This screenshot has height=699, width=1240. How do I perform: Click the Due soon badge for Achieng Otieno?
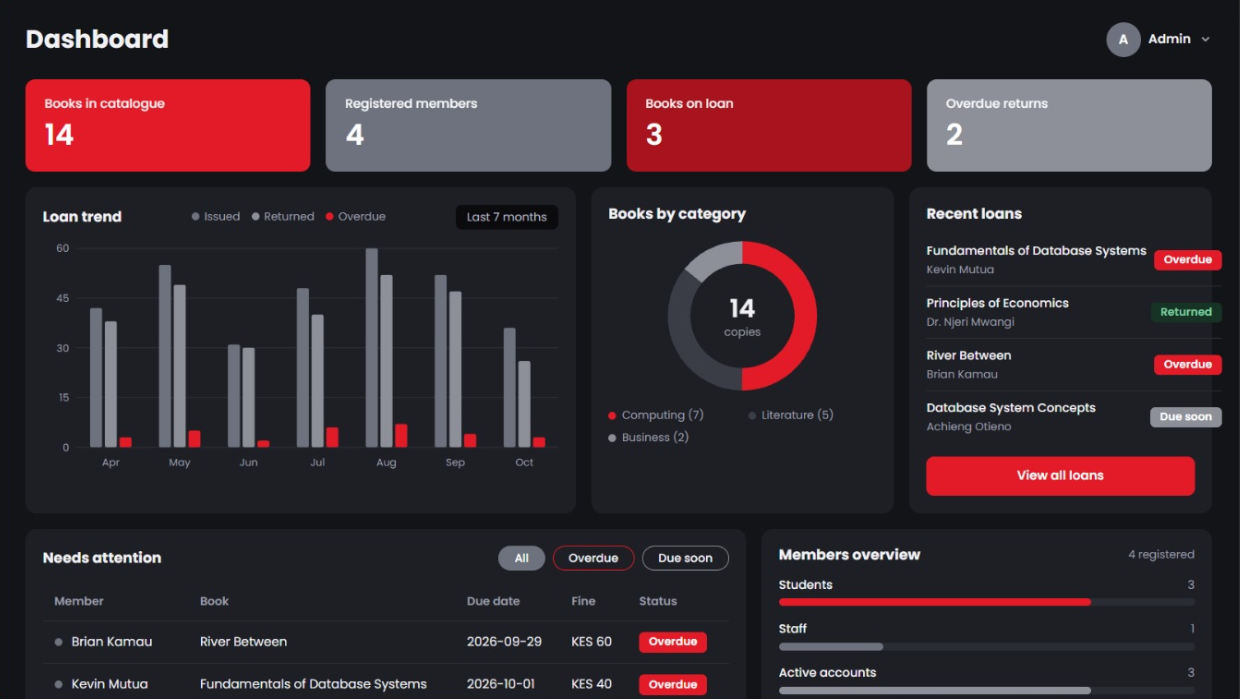(1186, 417)
